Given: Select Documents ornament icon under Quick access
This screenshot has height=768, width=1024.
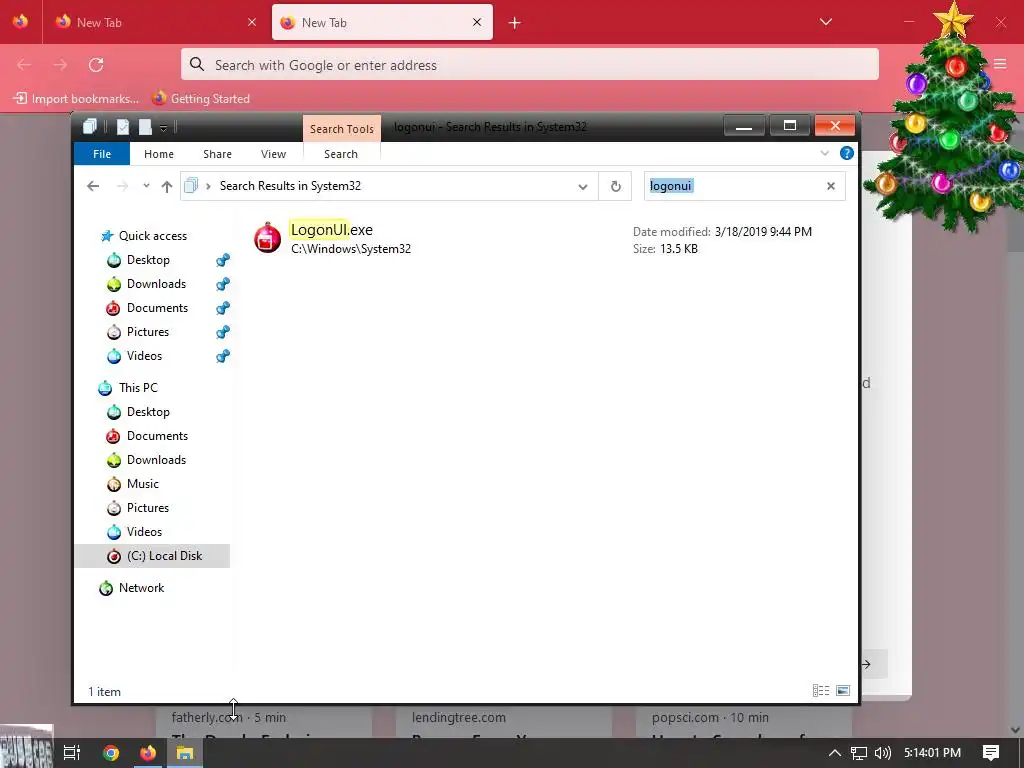Looking at the screenshot, I should click(x=114, y=308).
